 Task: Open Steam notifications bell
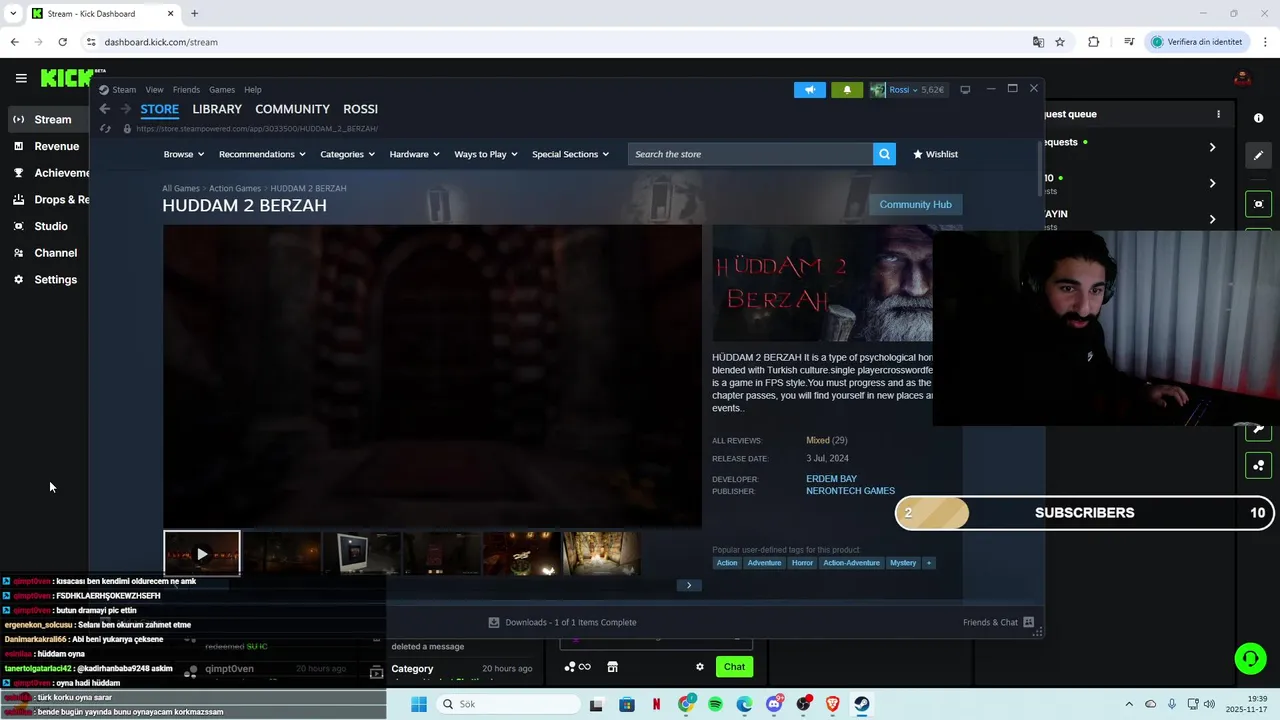[847, 90]
